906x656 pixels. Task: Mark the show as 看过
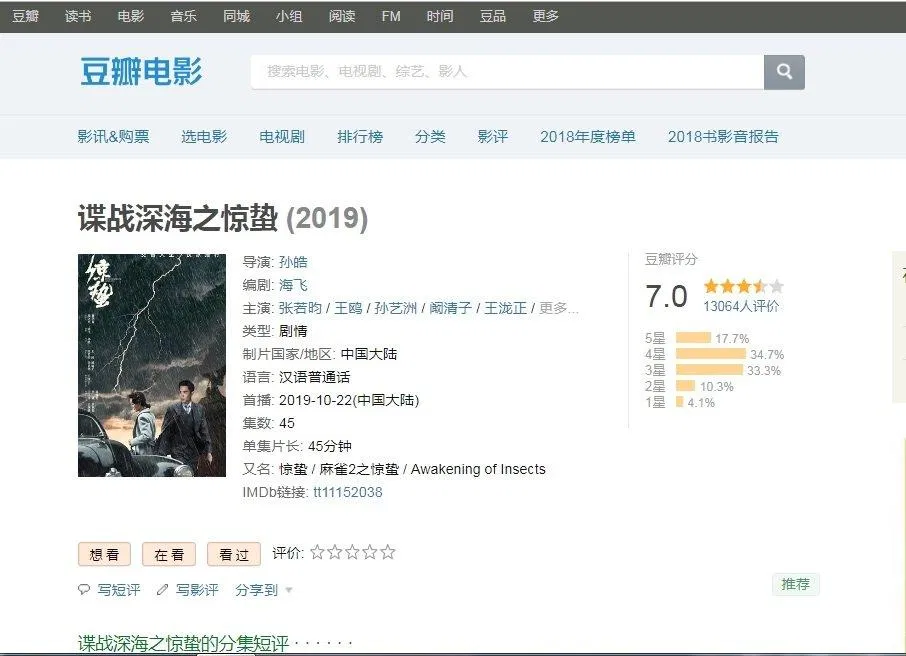pos(234,555)
